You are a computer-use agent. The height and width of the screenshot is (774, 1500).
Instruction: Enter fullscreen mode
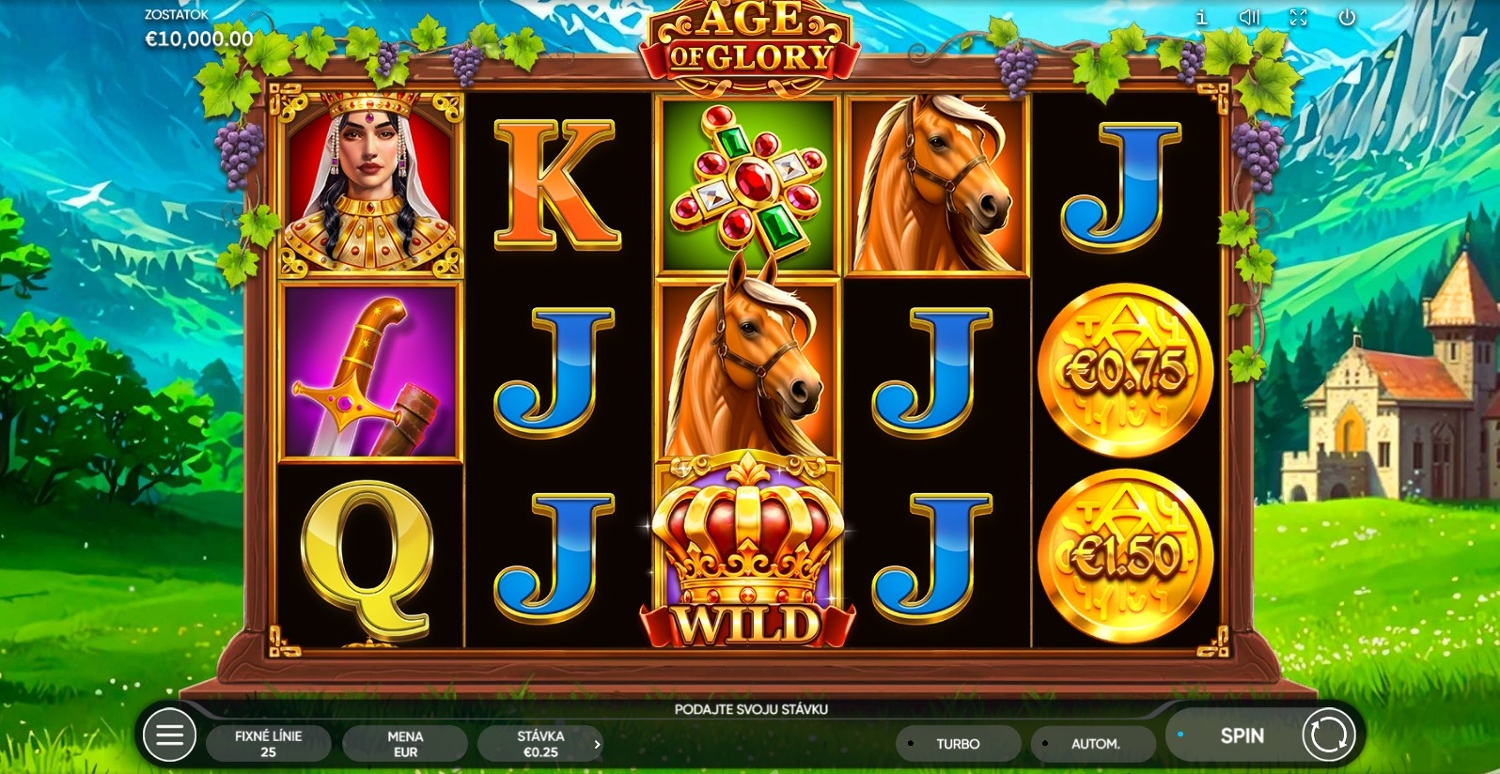1298,17
